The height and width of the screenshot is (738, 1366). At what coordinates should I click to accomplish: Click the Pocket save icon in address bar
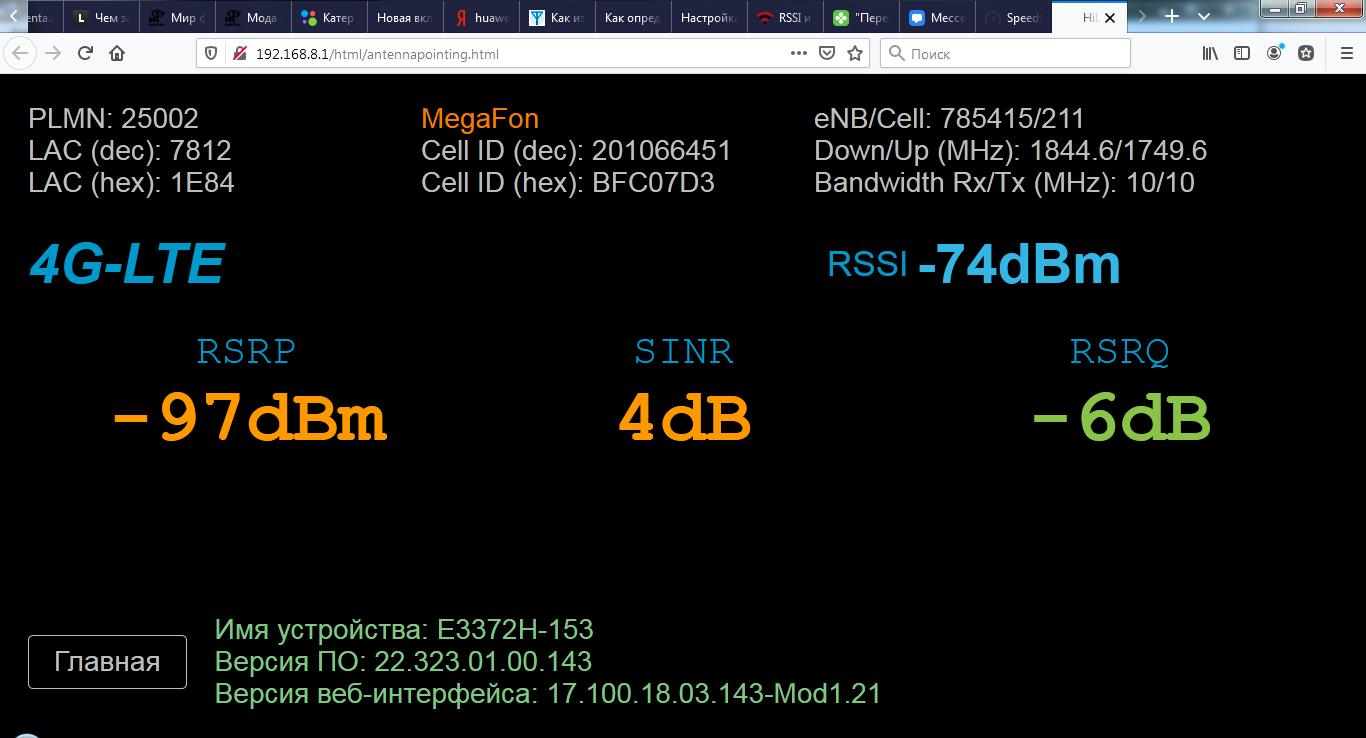coord(827,54)
